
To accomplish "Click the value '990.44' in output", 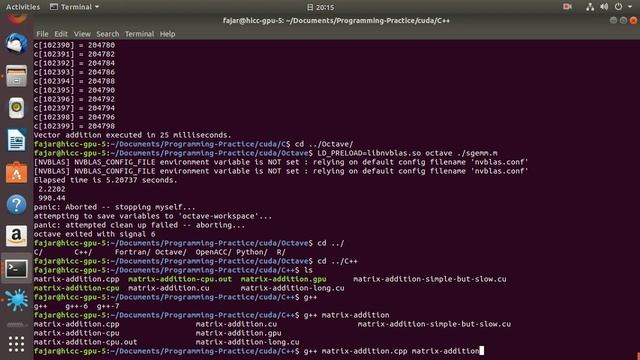I will 52,198.
